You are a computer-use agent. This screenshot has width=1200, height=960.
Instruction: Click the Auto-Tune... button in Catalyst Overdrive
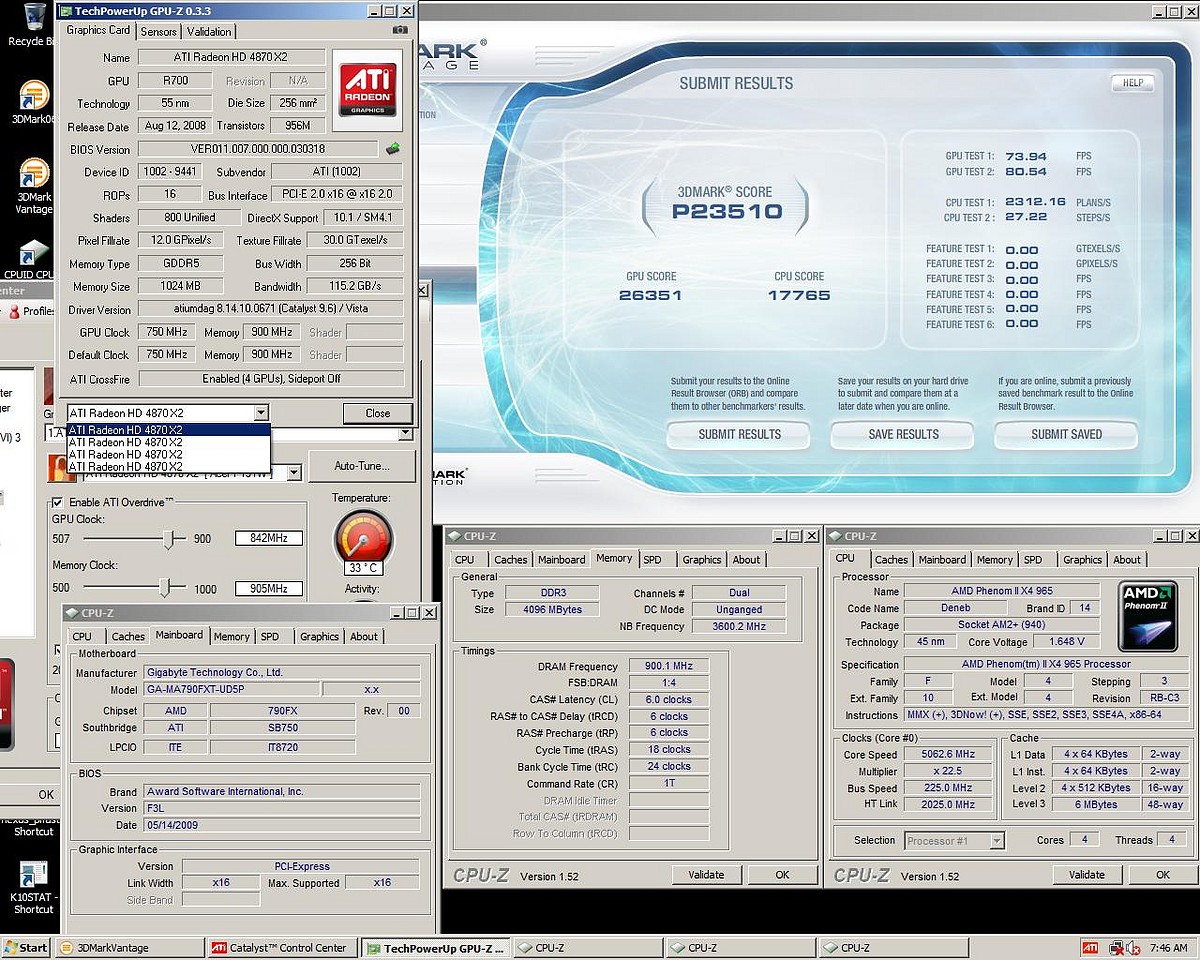pyautogui.click(x=362, y=466)
